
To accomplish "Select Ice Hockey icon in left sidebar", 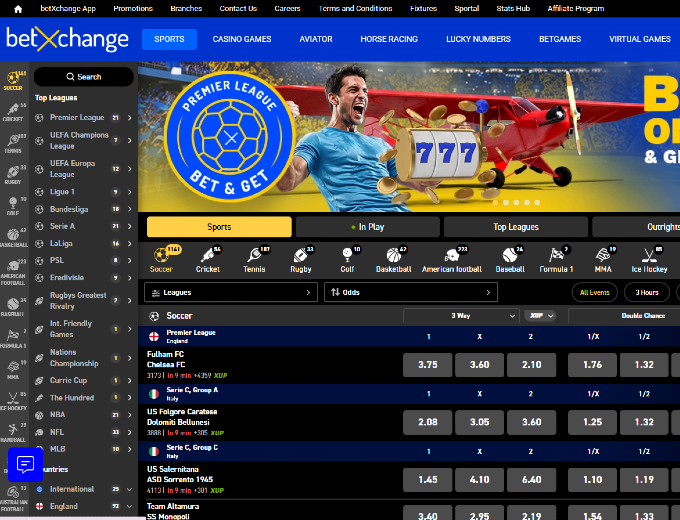I will (13, 401).
